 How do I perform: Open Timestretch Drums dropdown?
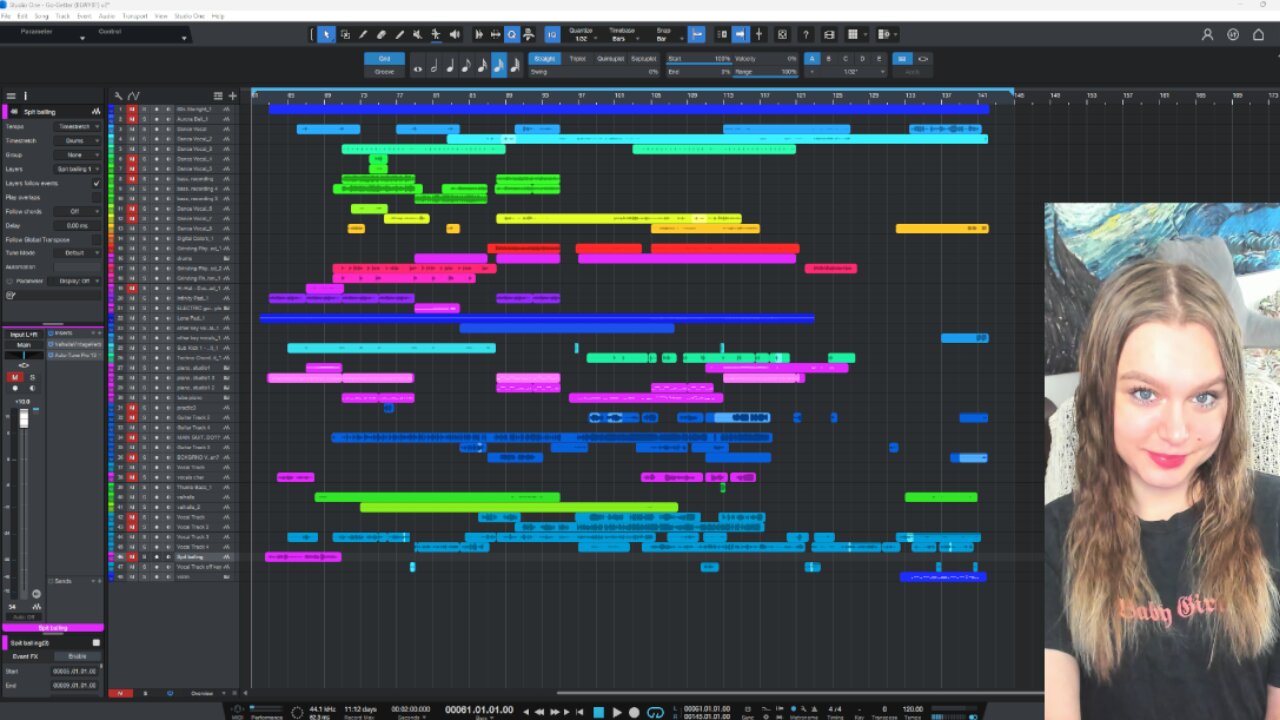pos(78,141)
